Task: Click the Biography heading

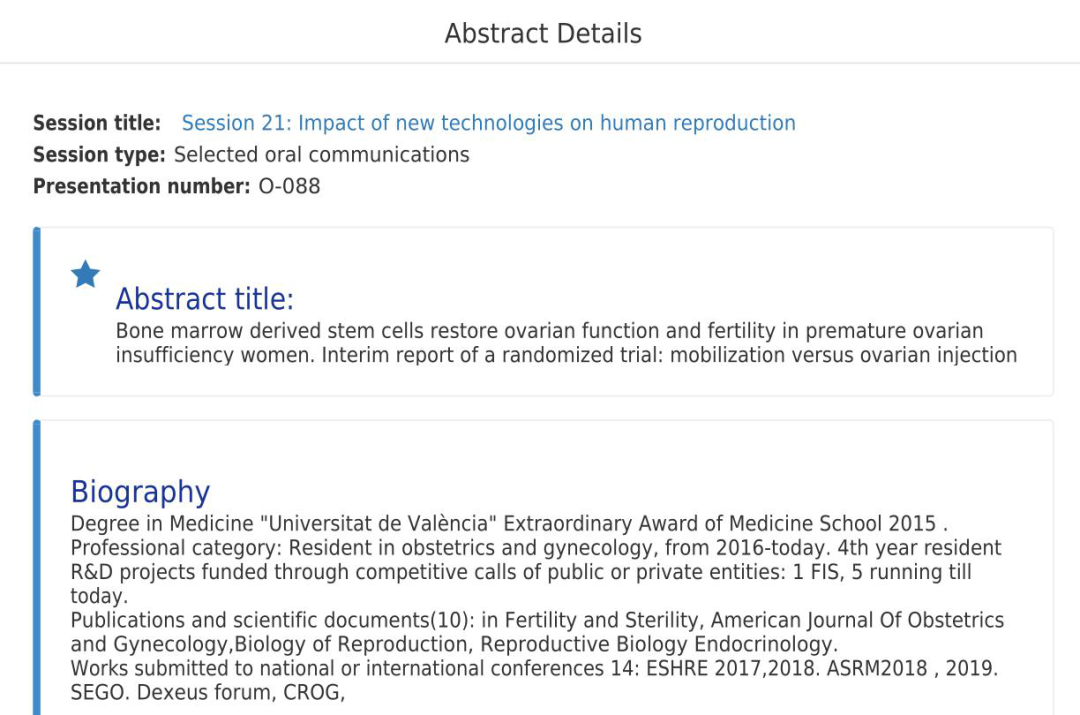Action: click(x=140, y=491)
